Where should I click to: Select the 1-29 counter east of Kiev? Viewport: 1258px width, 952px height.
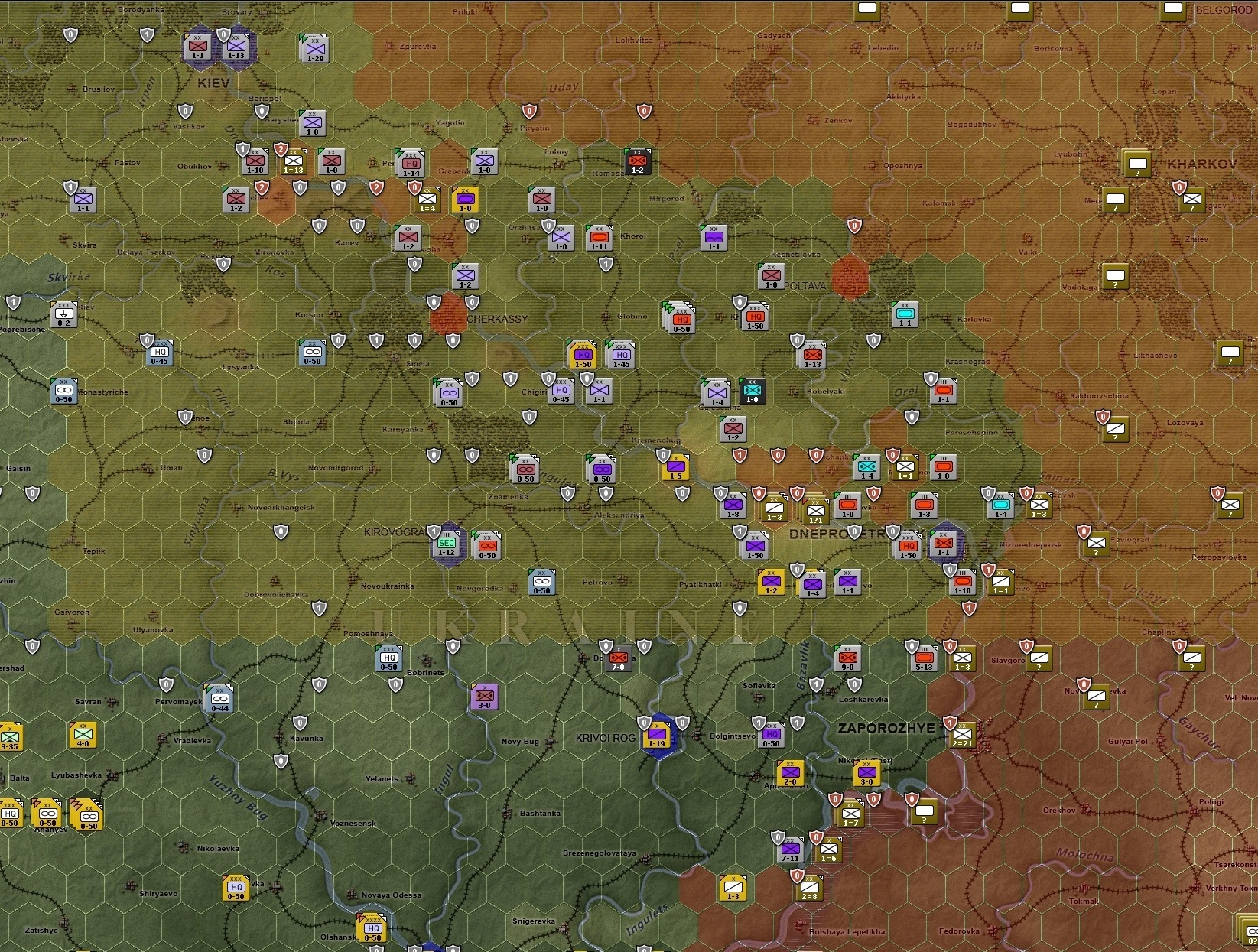pyautogui.click(x=315, y=50)
